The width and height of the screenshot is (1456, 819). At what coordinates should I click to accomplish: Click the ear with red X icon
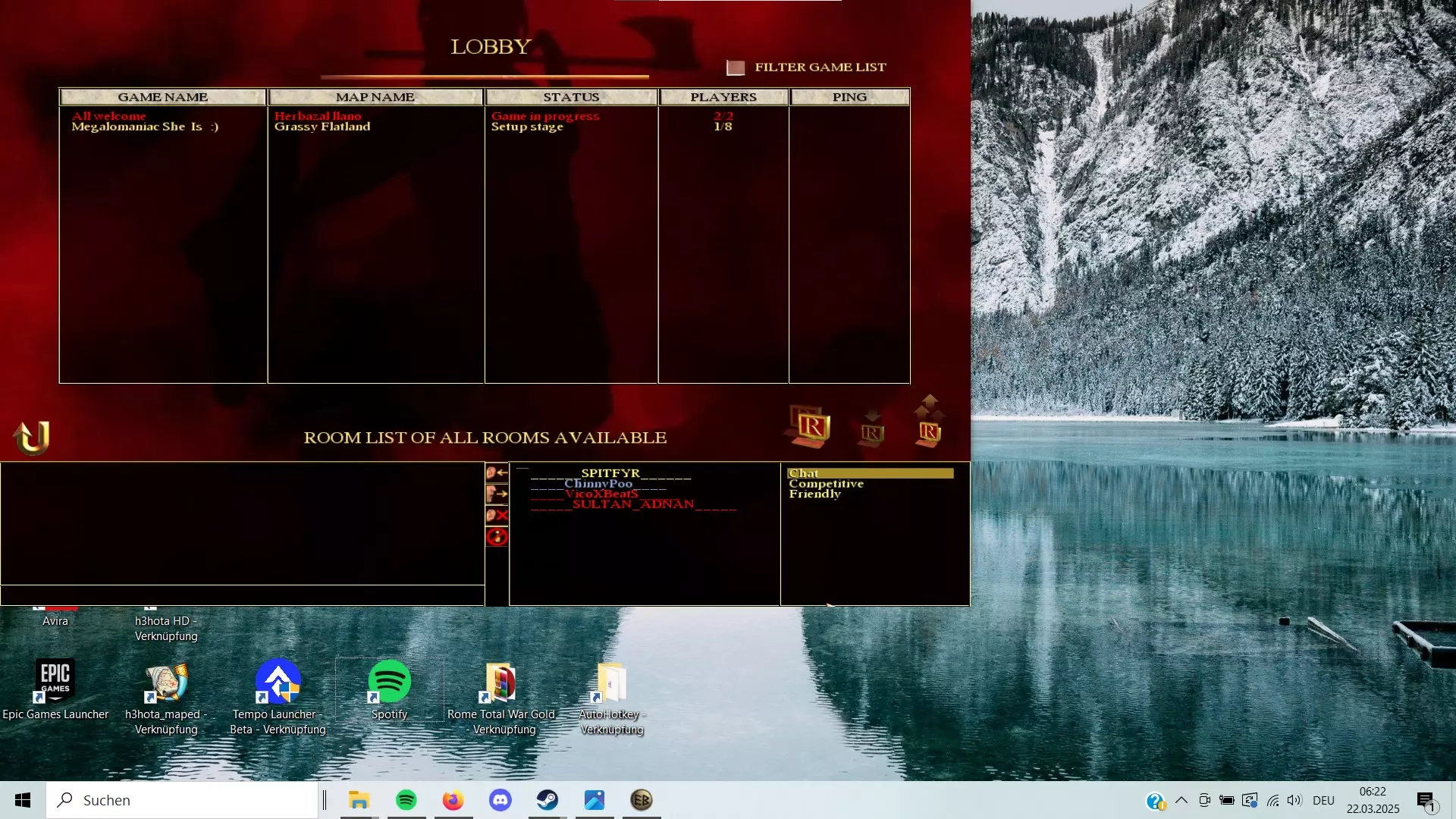497,516
